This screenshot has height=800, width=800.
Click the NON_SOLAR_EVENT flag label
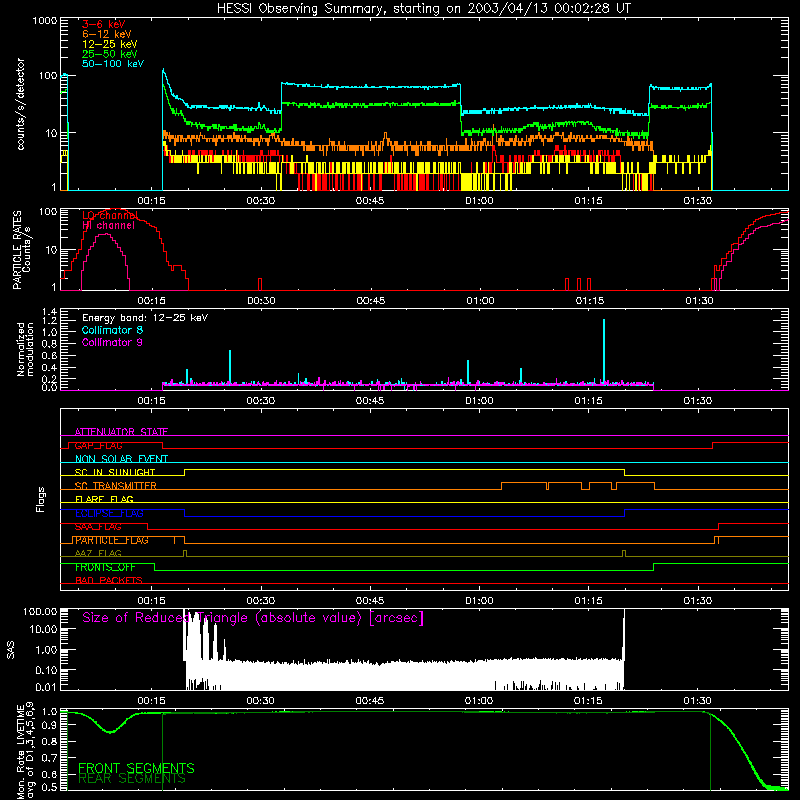[121, 459]
